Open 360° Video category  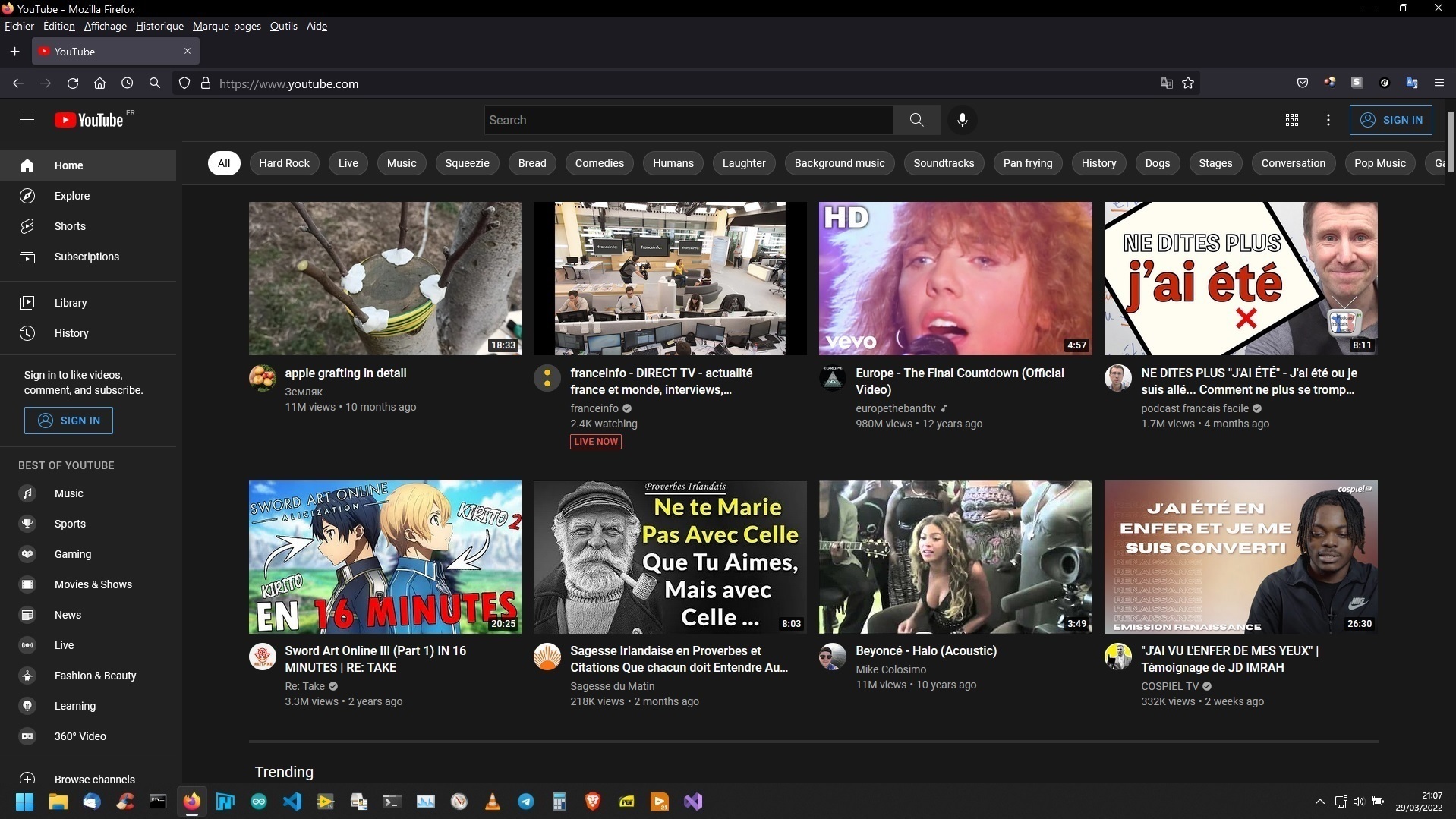(88, 736)
